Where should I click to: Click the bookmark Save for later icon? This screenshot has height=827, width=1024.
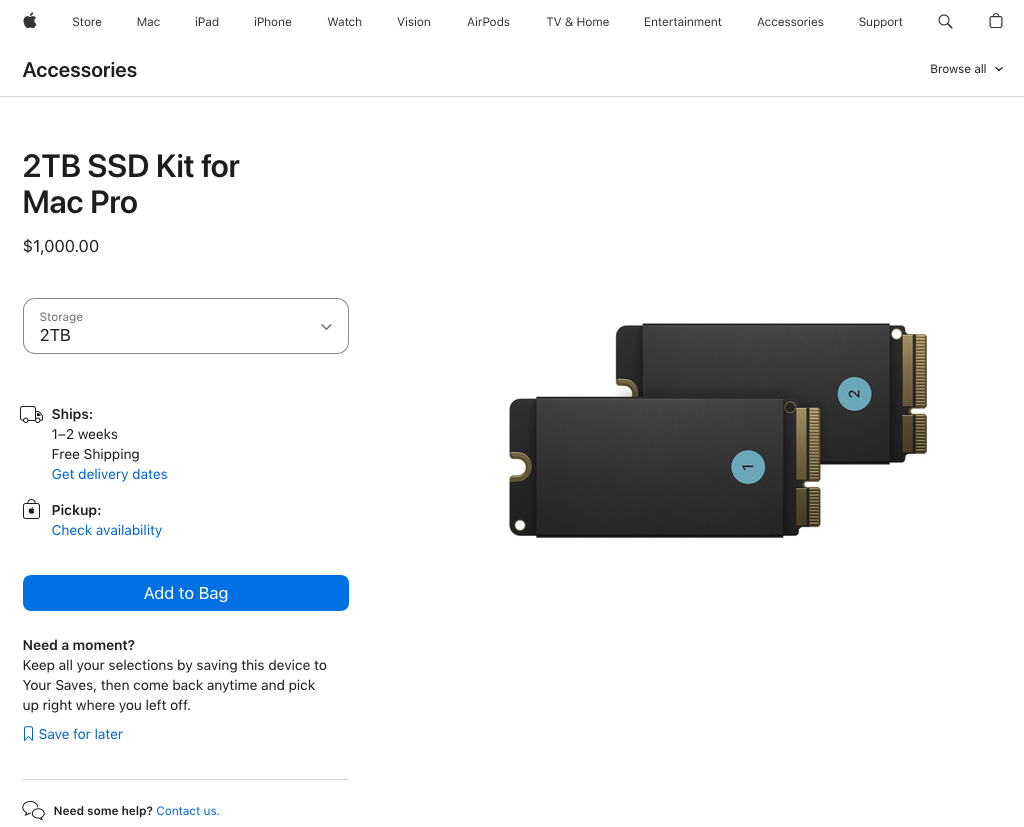click(x=28, y=734)
